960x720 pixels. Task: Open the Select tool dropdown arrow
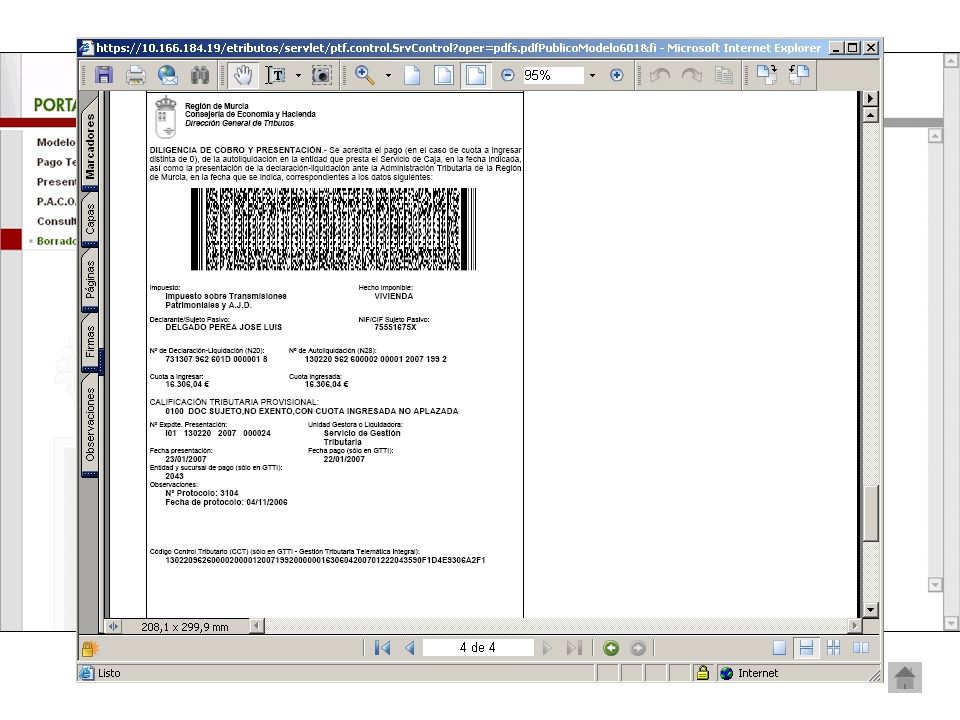coord(298,76)
